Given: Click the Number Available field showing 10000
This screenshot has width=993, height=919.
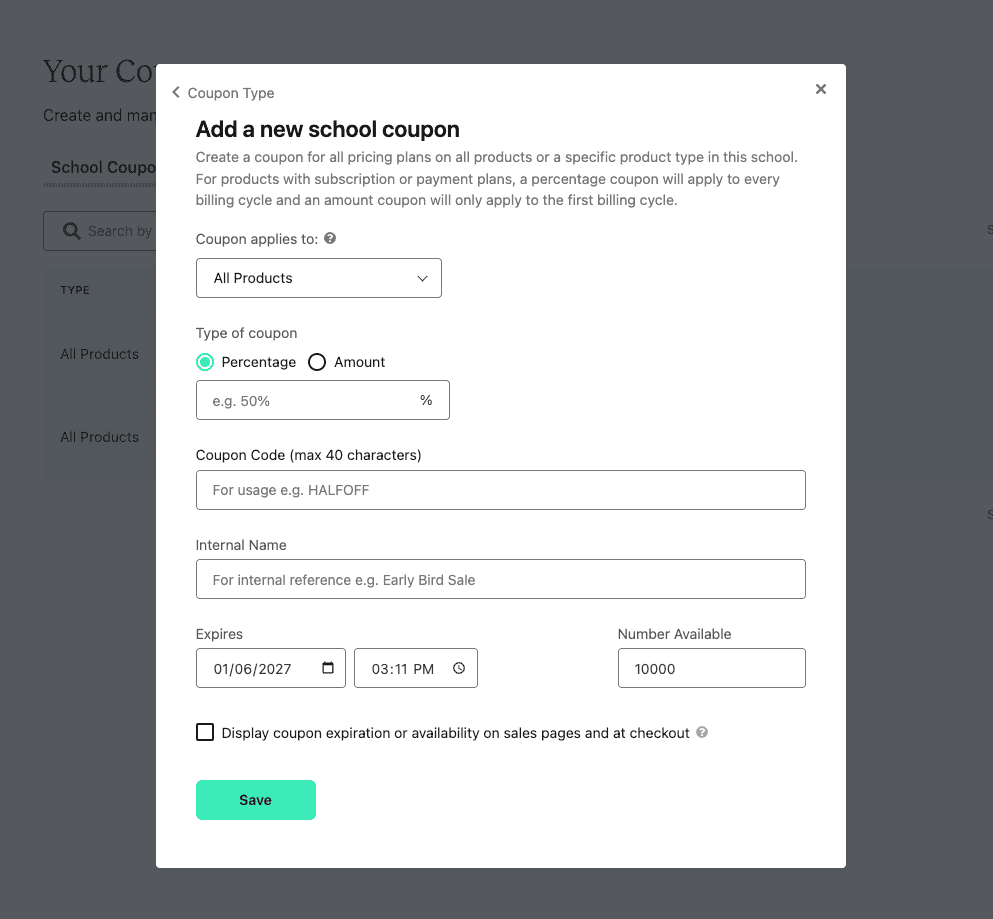Looking at the screenshot, I should [712, 668].
